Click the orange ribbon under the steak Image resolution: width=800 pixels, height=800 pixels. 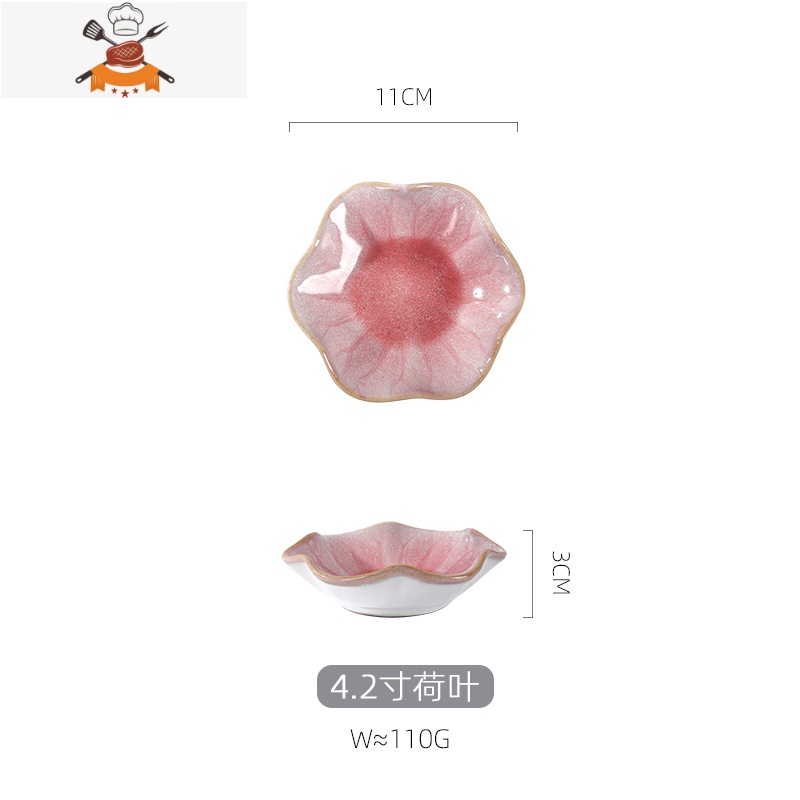[125, 79]
